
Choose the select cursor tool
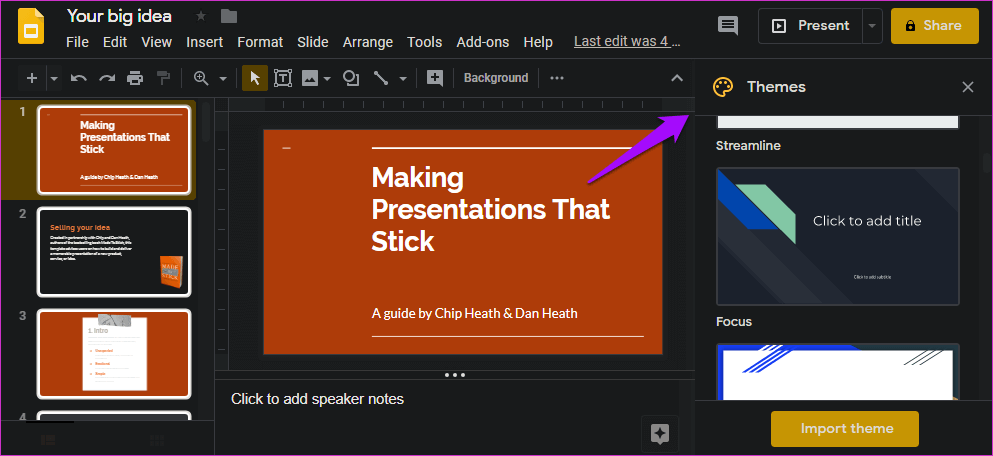click(x=255, y=78)
